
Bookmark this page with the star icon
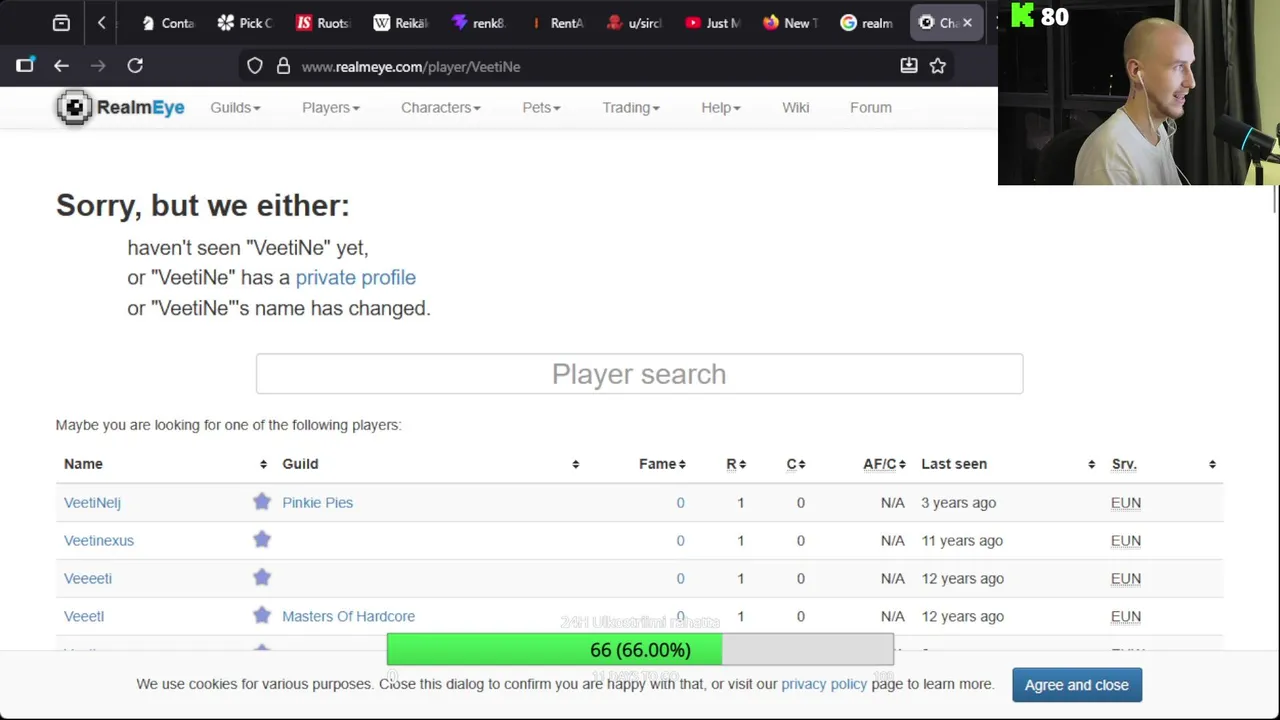click(937, 66)
